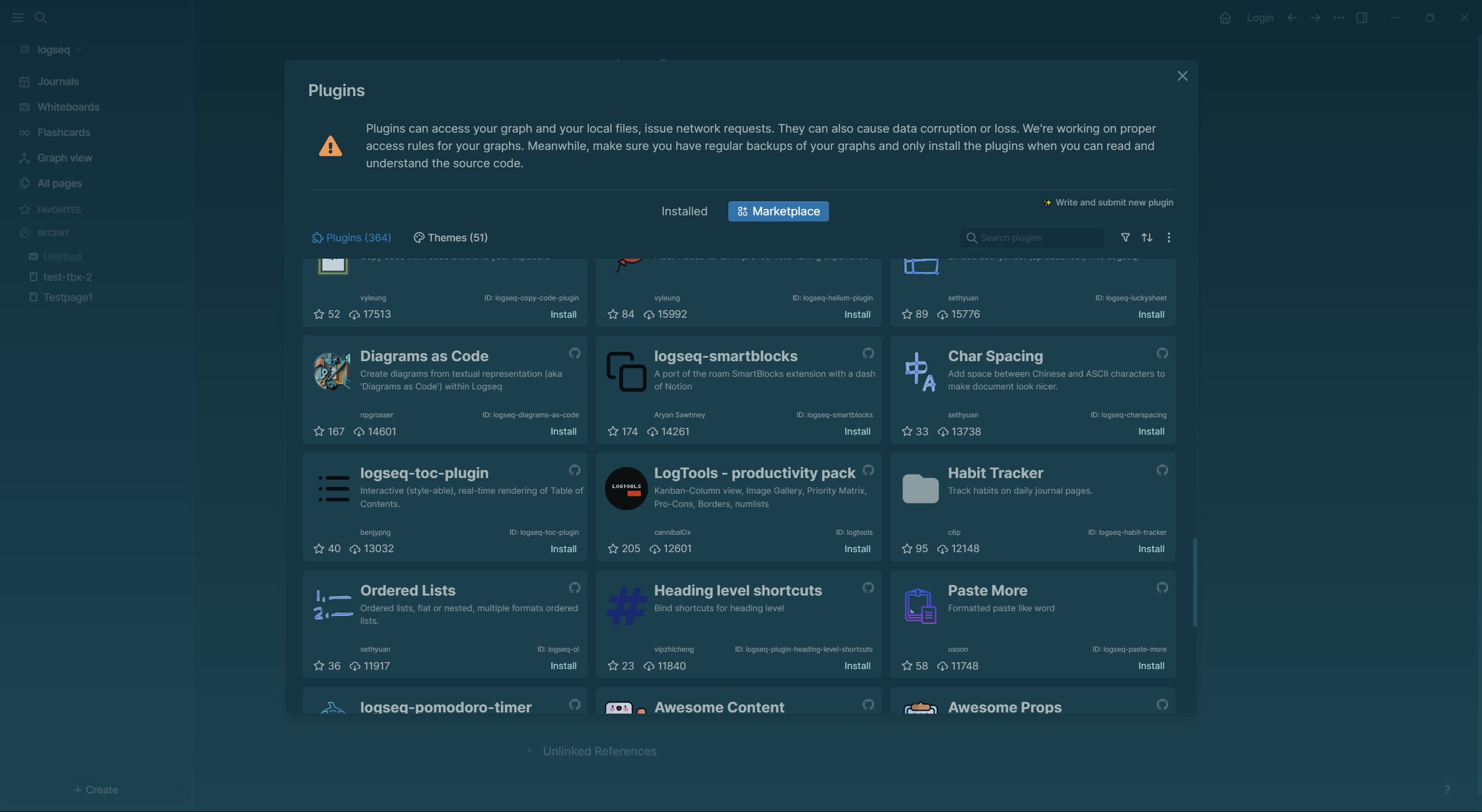Switch to the Installed tab
This screenshot has height=812, width=1482.
(684, 211)
